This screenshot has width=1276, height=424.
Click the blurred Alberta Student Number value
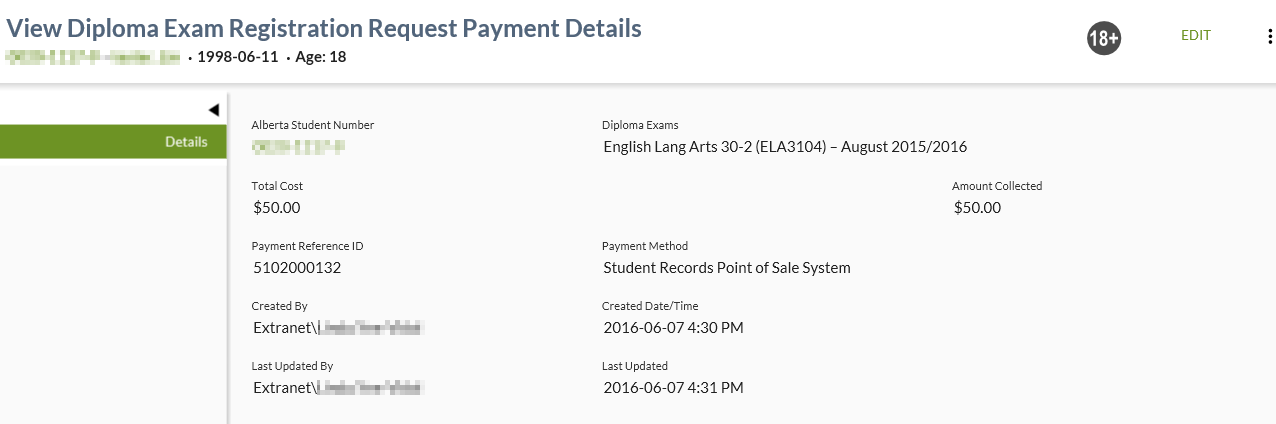[298, 147]
